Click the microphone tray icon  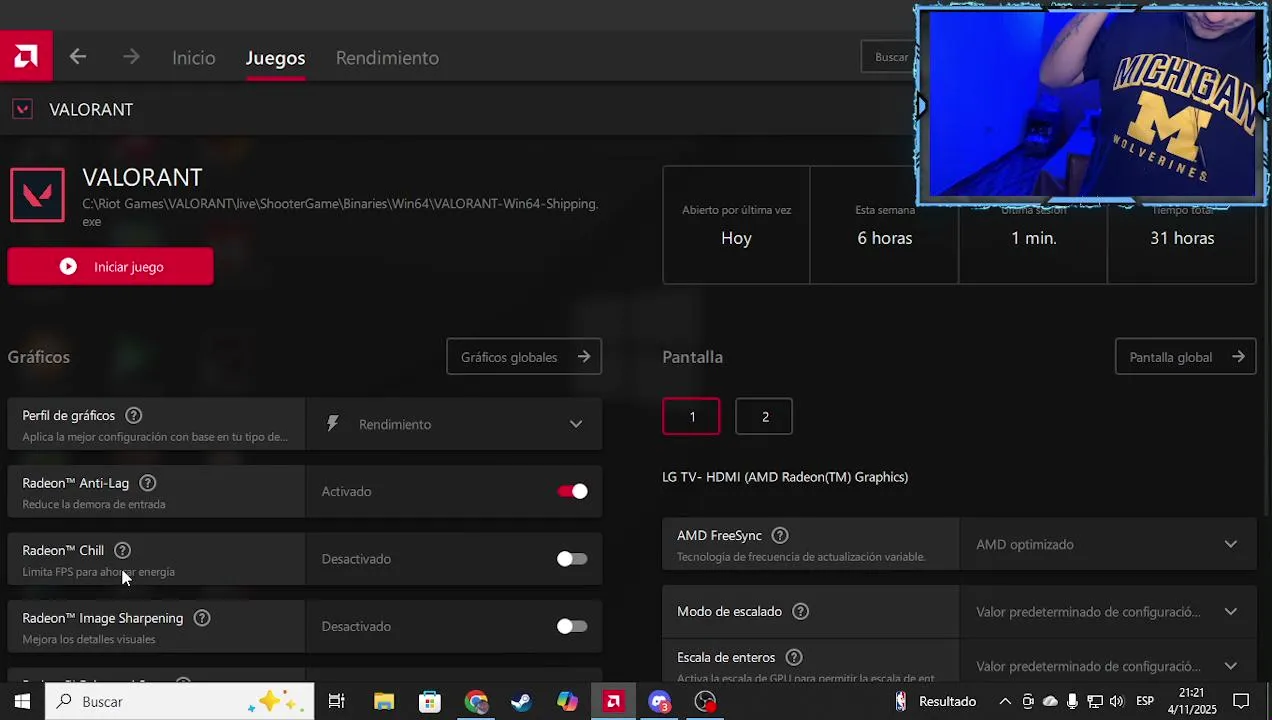[1072, 701]
